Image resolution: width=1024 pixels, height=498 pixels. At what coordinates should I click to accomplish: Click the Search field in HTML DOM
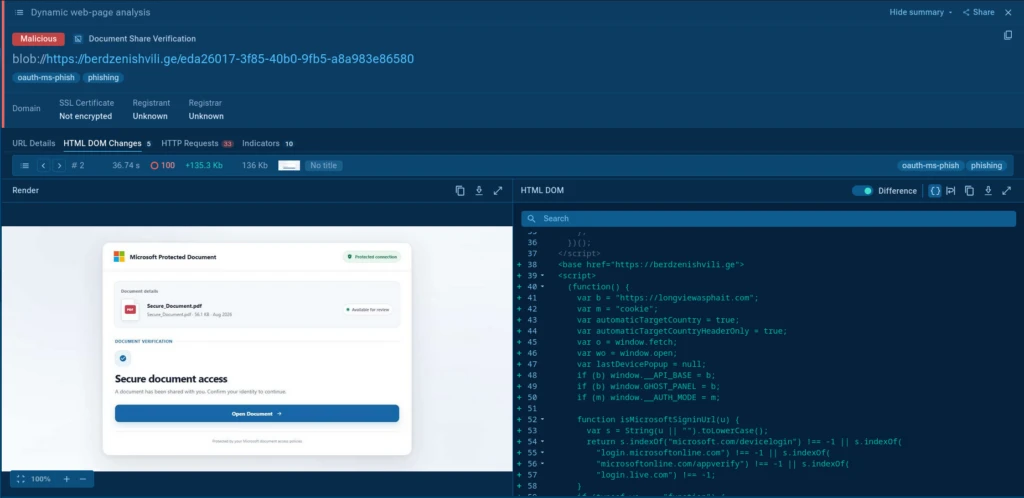coord(768,219)
